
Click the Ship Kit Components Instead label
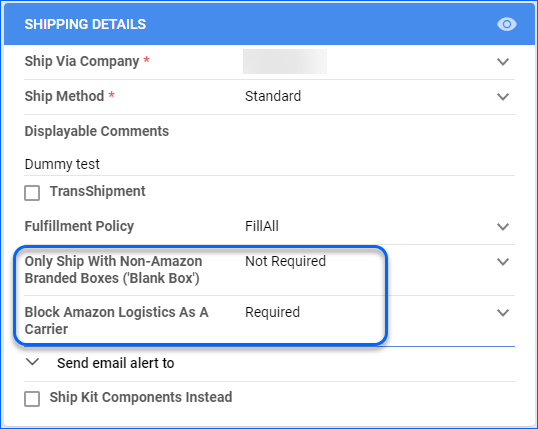pyautogui.click(x=141, y=397)
